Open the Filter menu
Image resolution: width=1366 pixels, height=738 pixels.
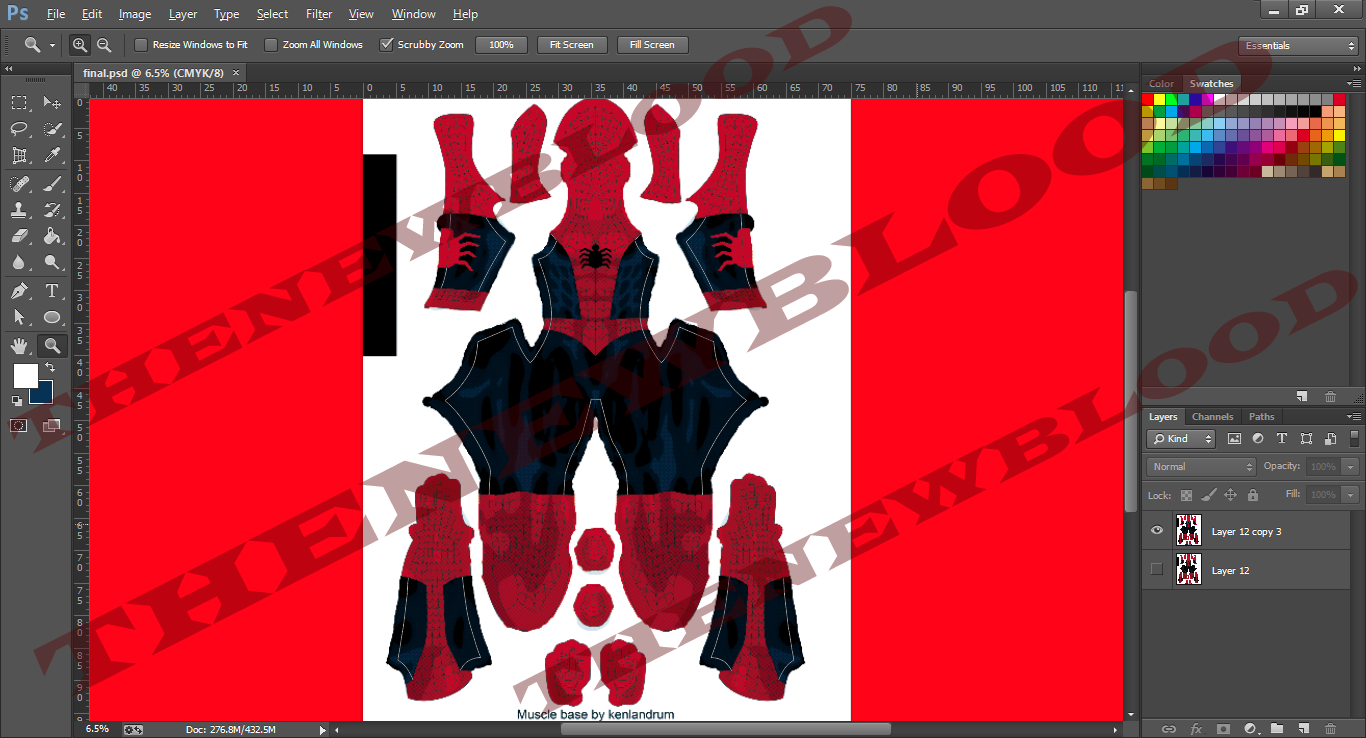[319, 14]
